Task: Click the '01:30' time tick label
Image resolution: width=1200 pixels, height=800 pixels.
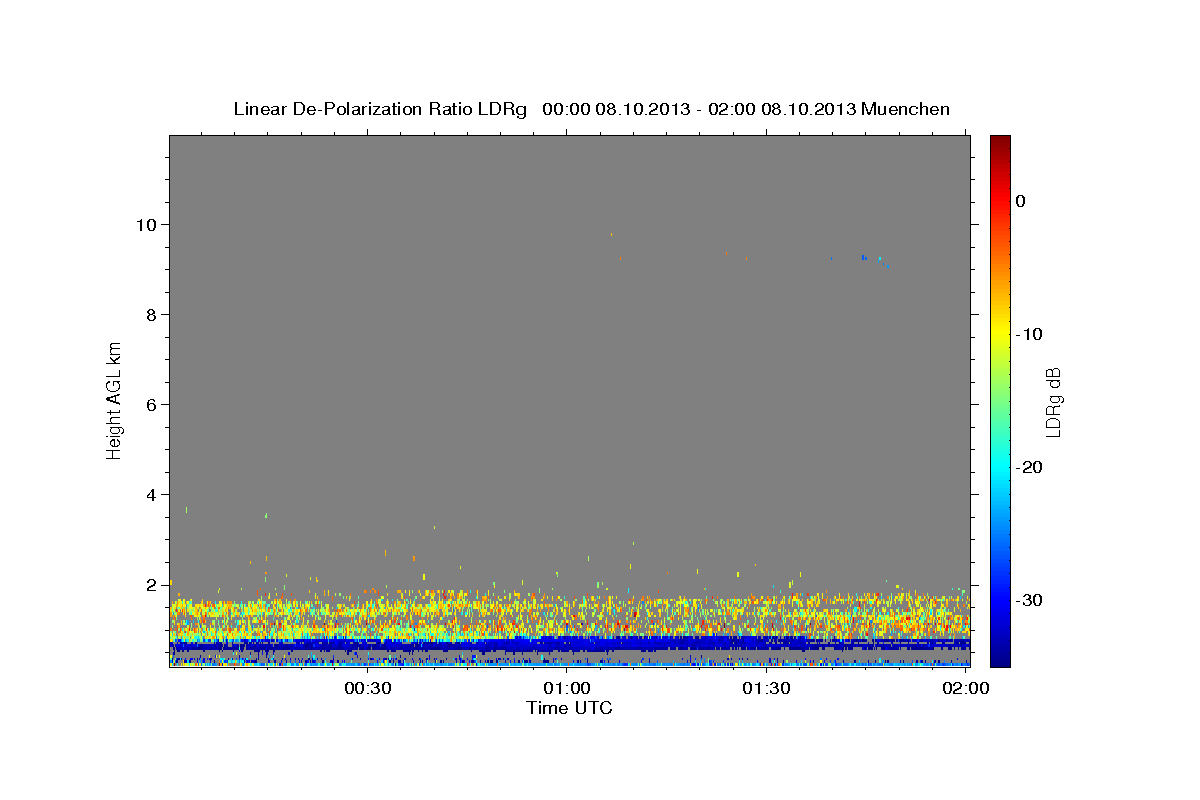Action: coord(766,689)
